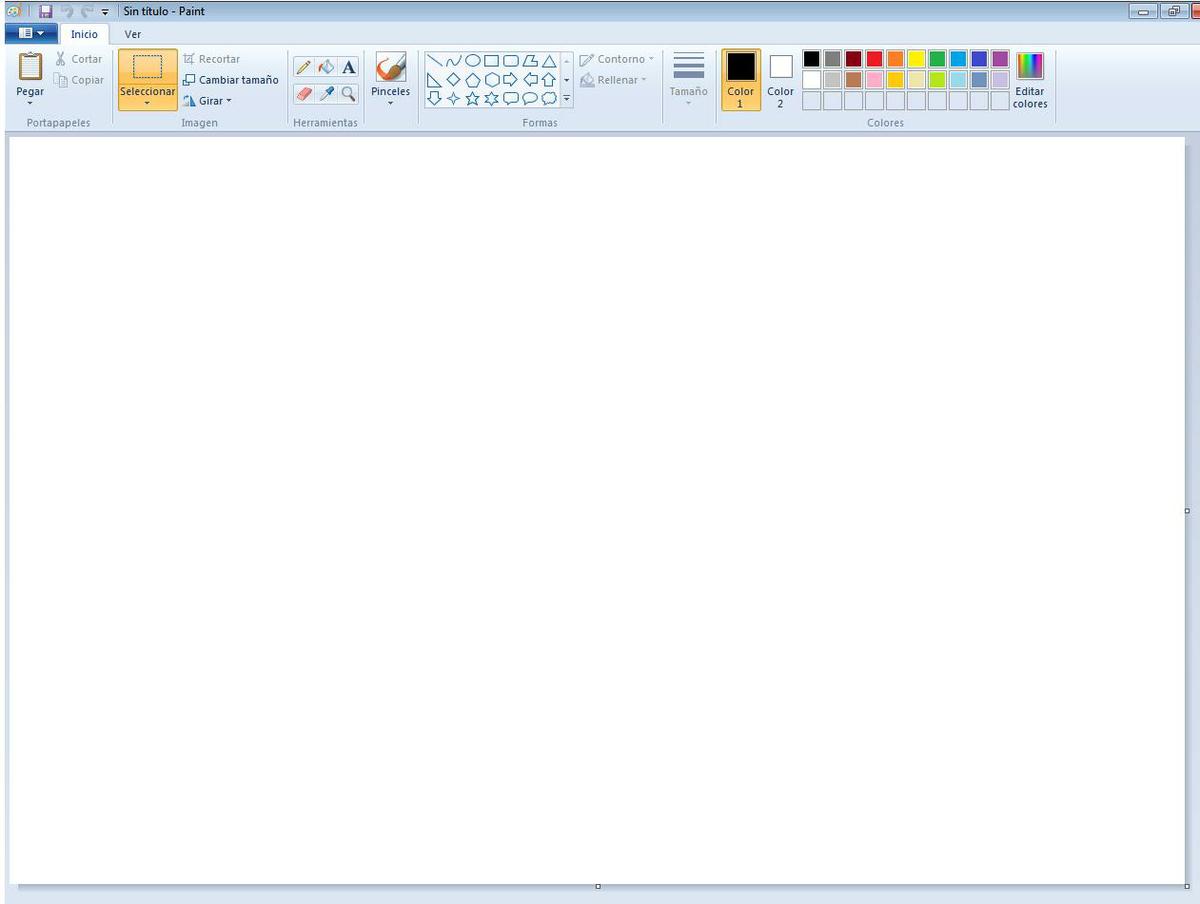Click Cambiar tamaño button

click(231, 80)
